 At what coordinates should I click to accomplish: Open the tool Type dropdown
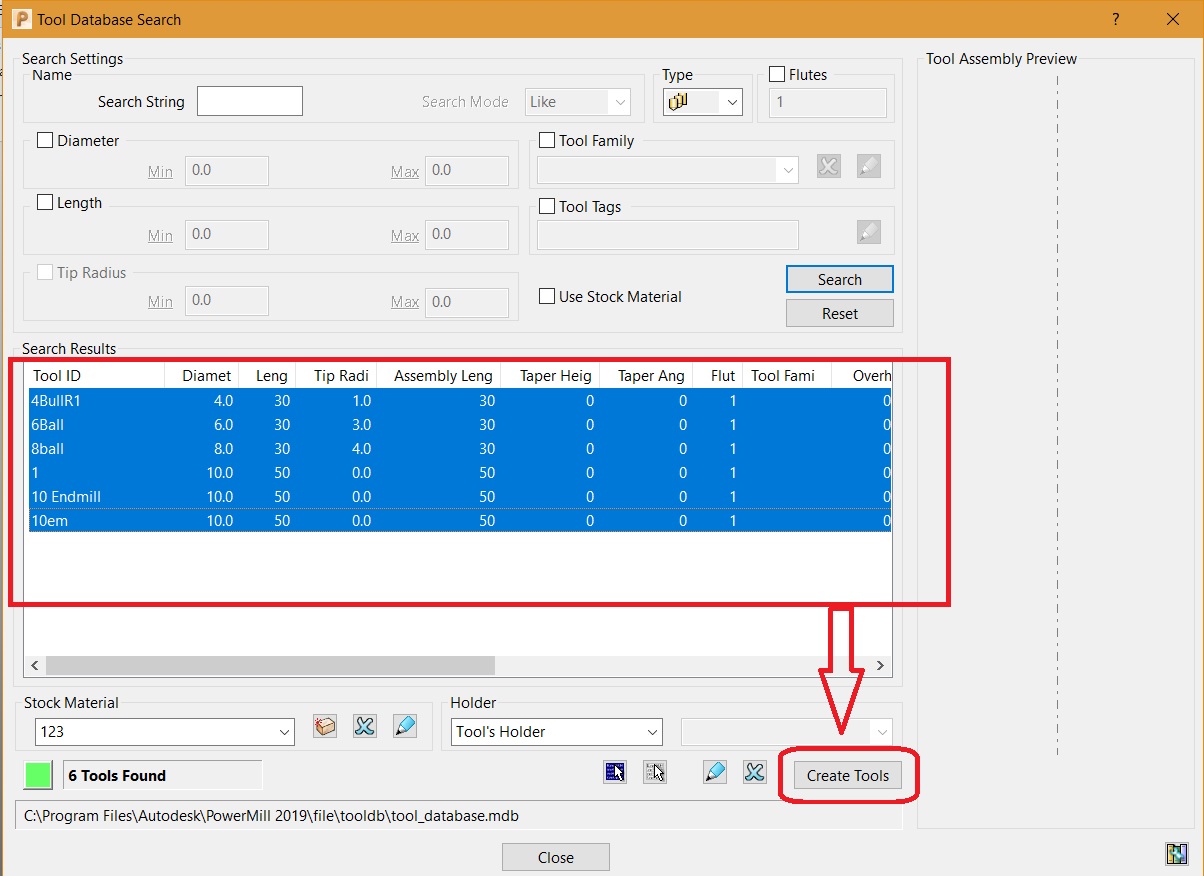pos(702,102)
